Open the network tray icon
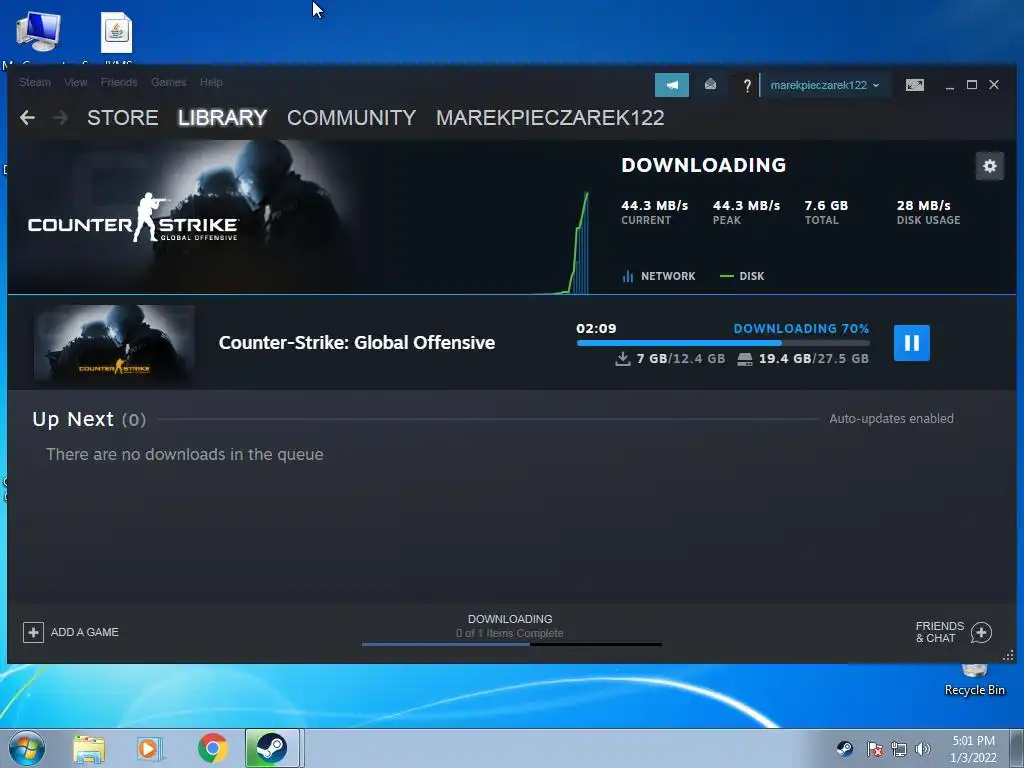 [899, 749]
